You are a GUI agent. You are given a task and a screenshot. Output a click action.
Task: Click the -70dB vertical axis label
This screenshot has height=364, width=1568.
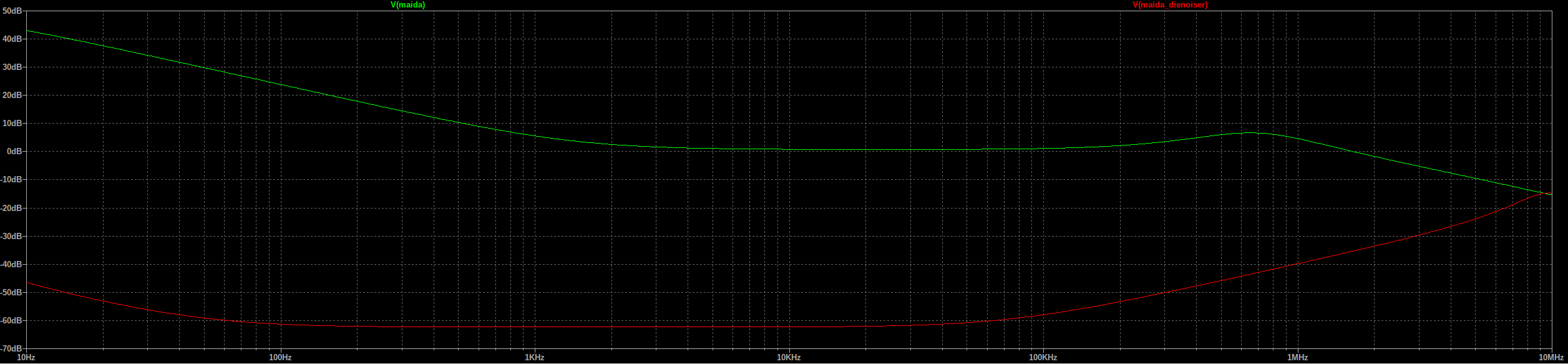tap(11, 348)
